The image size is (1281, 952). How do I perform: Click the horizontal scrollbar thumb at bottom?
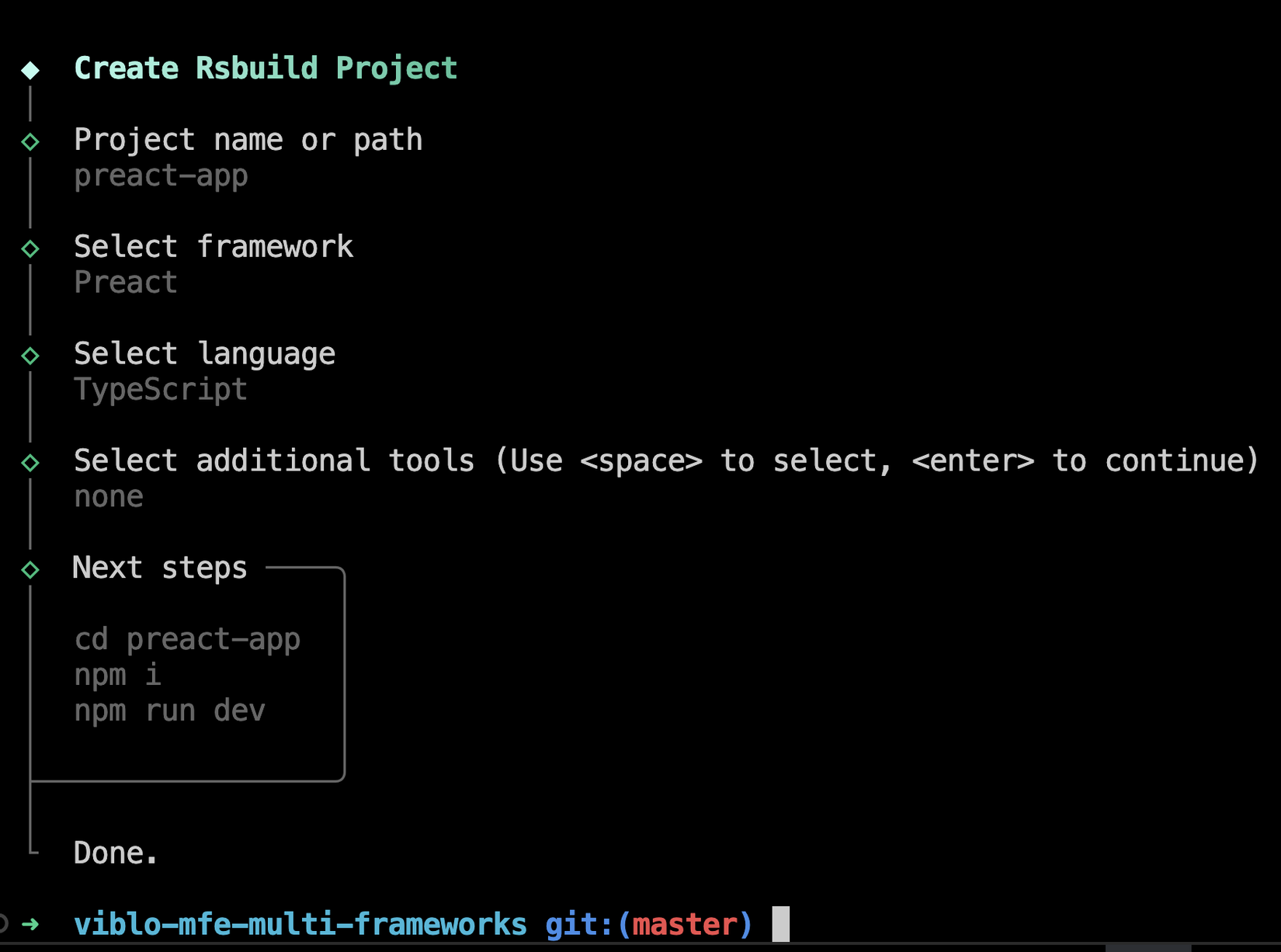pyautogui.click(x=1147, y=947)
